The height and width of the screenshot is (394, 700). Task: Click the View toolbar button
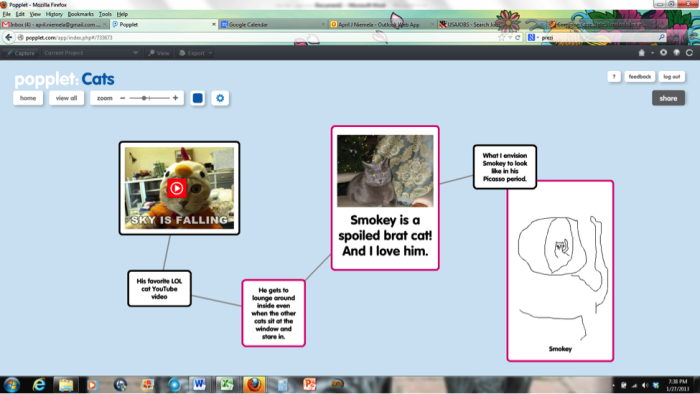coord(159,53)
